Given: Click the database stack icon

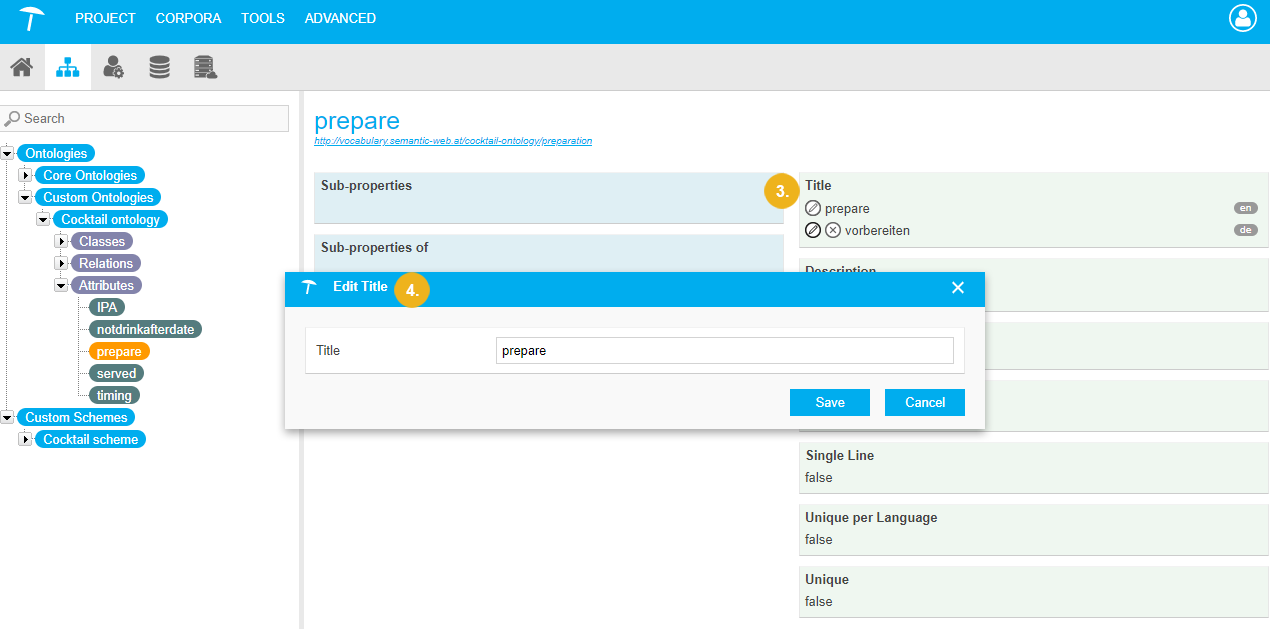Looking at the screenshot, I should [x=159, y=67].
